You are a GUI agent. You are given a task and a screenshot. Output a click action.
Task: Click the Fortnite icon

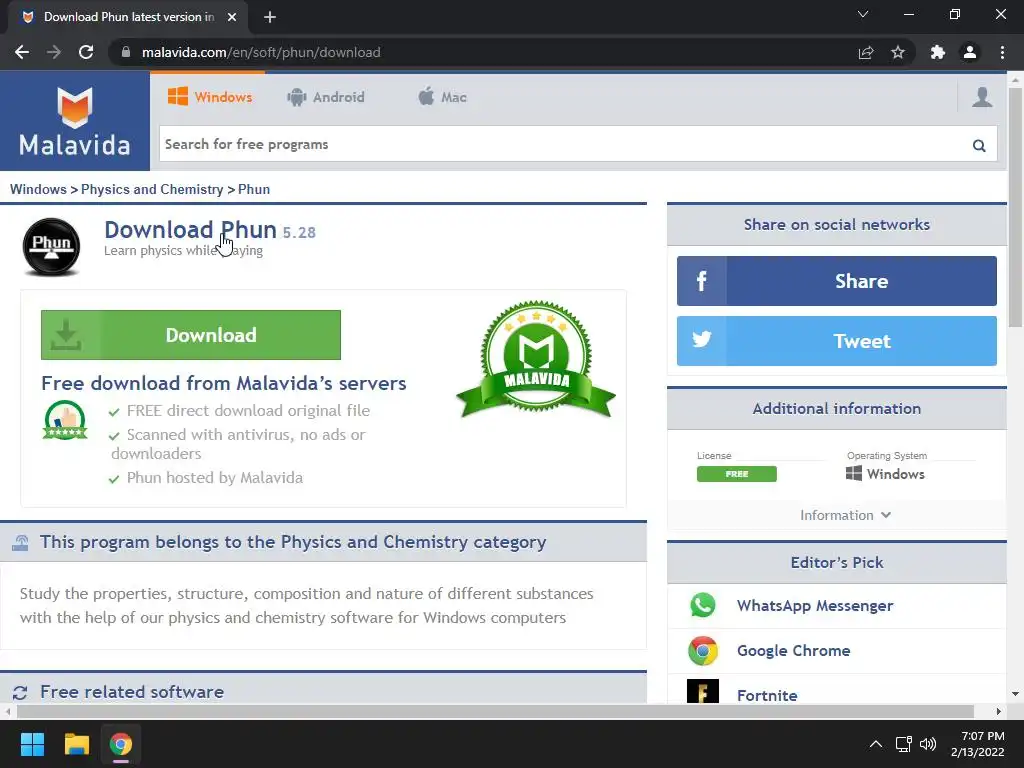(703, 691)
